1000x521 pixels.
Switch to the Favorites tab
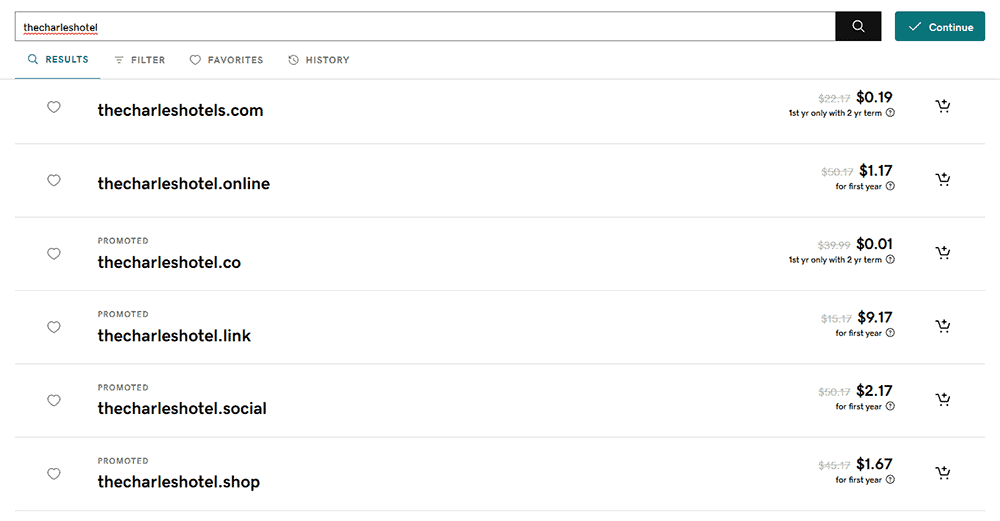click(226, 60)
